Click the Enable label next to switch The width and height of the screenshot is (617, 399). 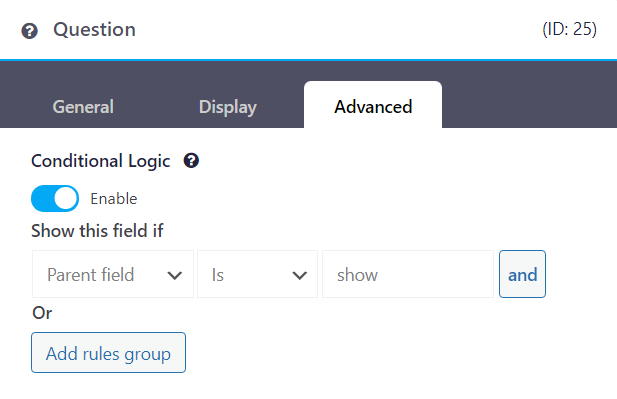click(114, 199)
